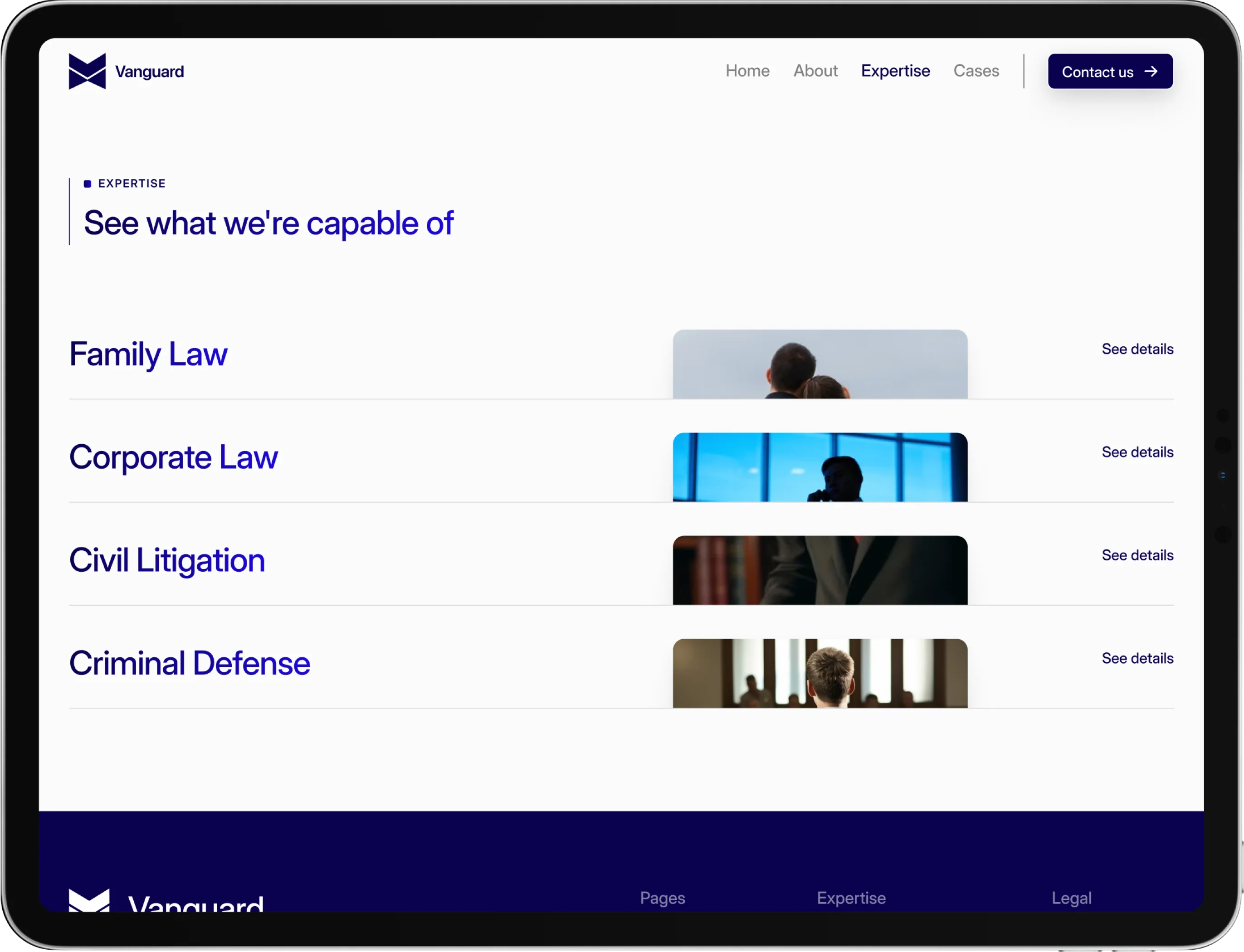Click the arrow icon in Contact us button

1151,72
